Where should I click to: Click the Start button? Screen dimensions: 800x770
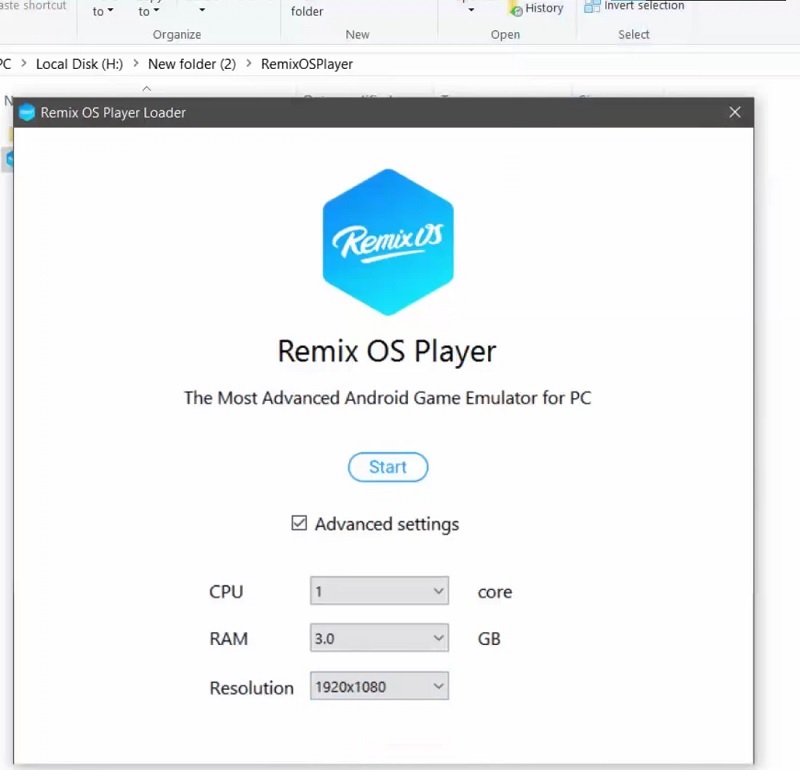point(388,467)
